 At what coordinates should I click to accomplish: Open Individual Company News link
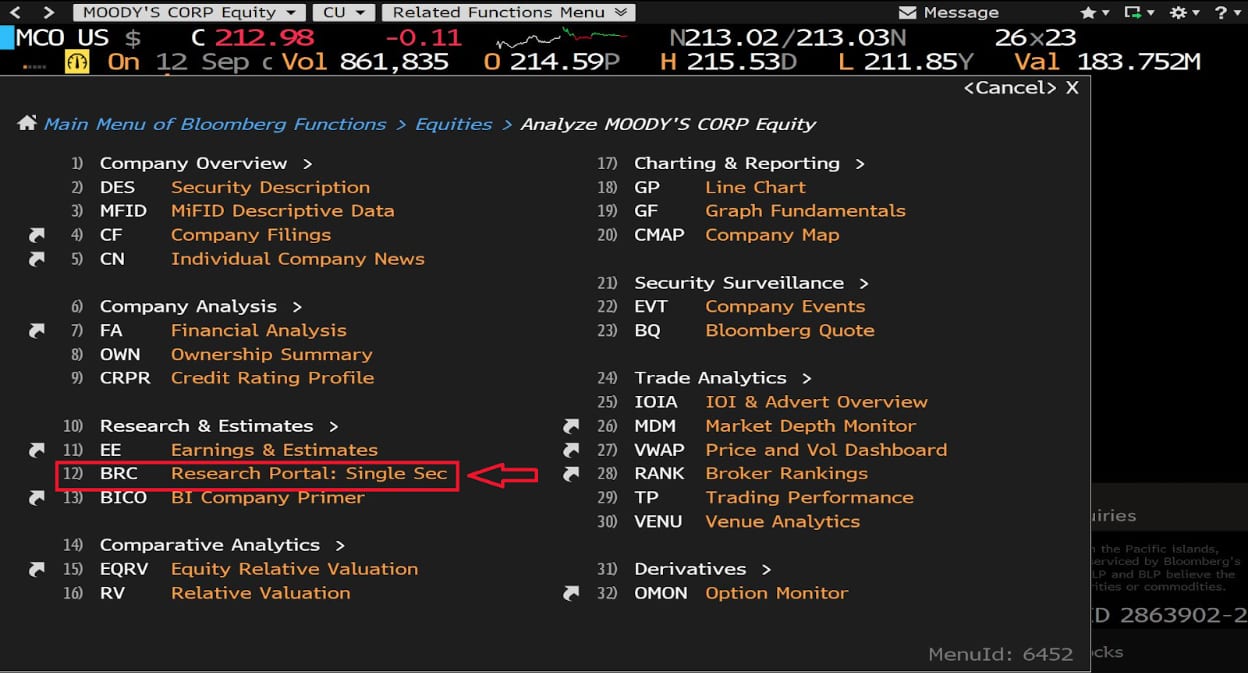click(x=298, y=259)
